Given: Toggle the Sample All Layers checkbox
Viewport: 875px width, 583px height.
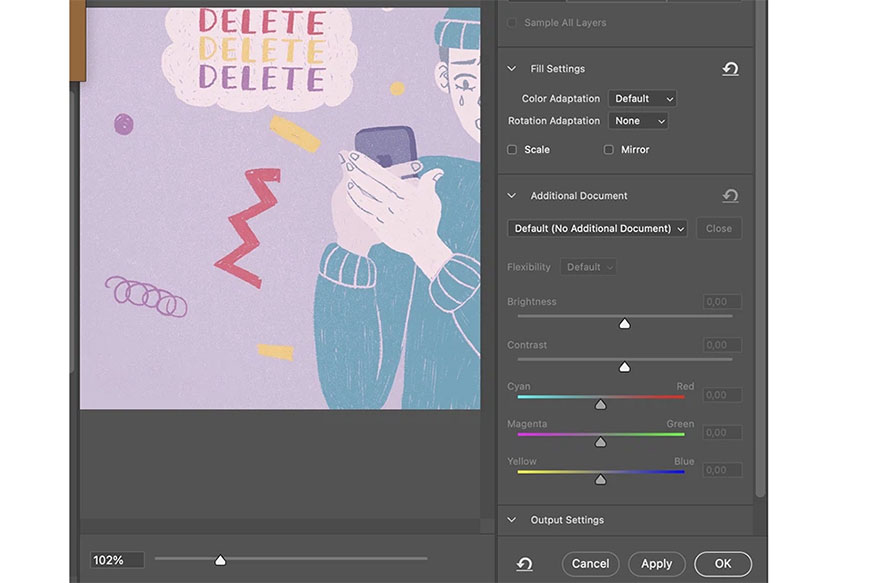Looking at the screenshot, I should click(512, 23).
